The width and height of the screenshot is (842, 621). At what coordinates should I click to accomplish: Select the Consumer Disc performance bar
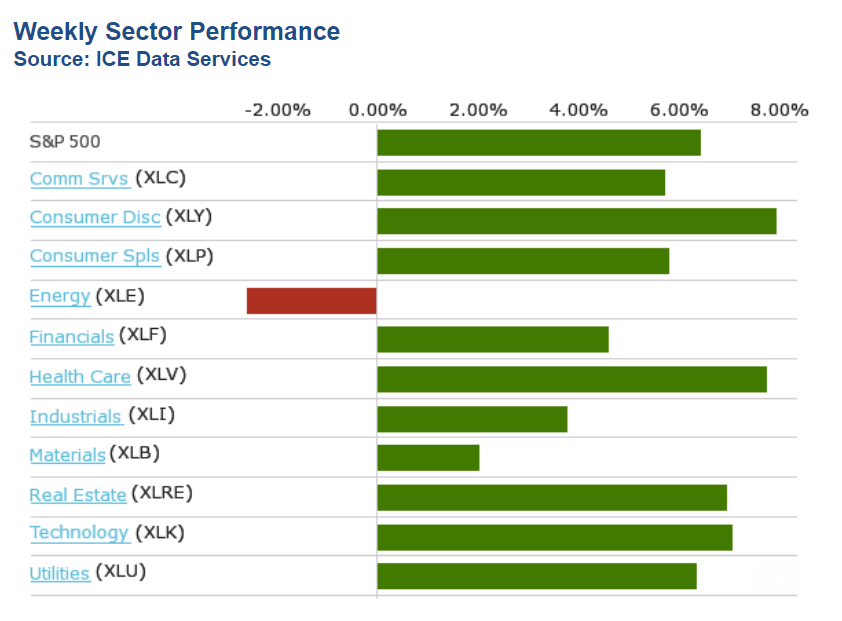(576, 221)
